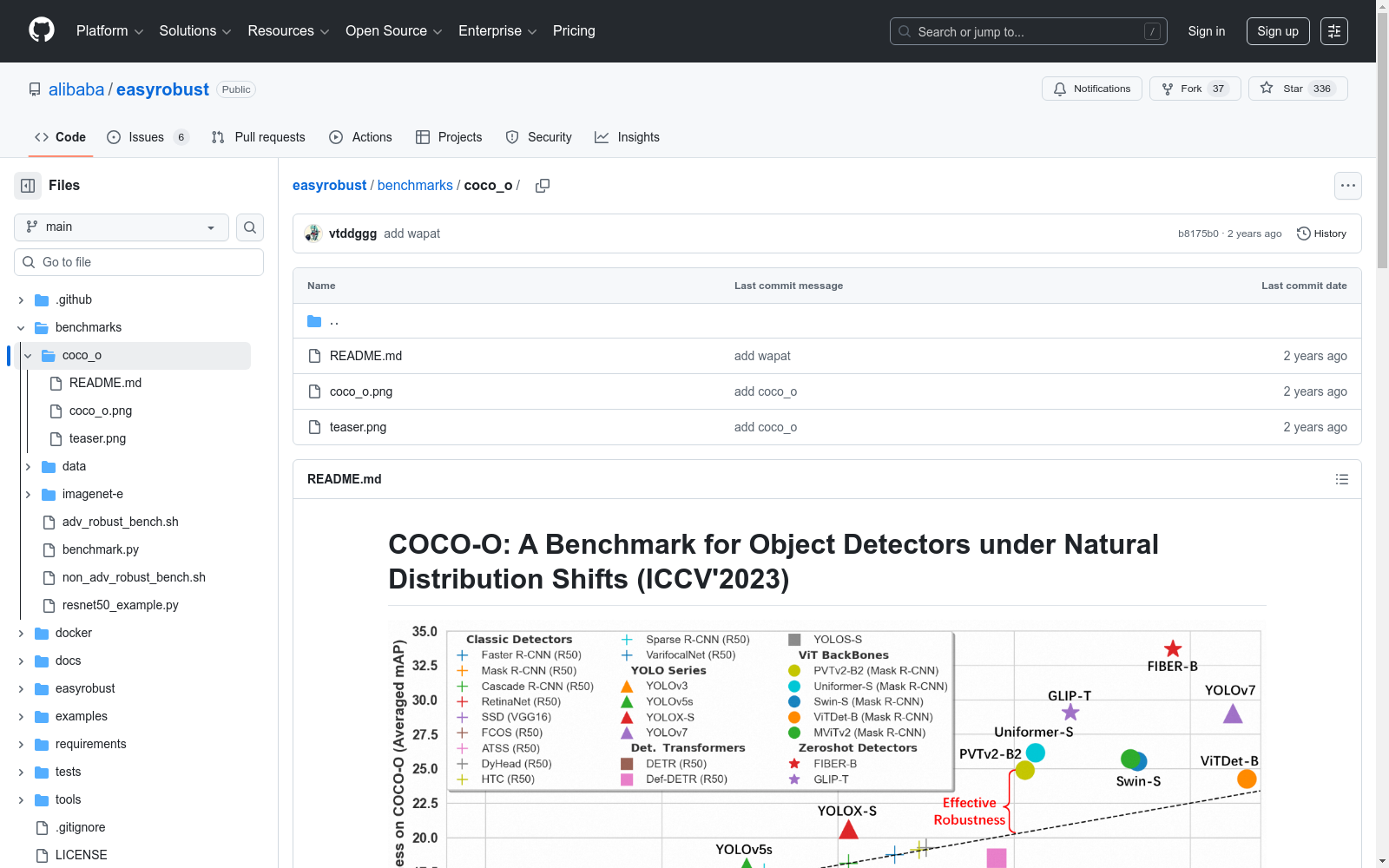Collapse the benchmarks folder
This screenshot has width=1389, height=868.
(x=21, y=328)
